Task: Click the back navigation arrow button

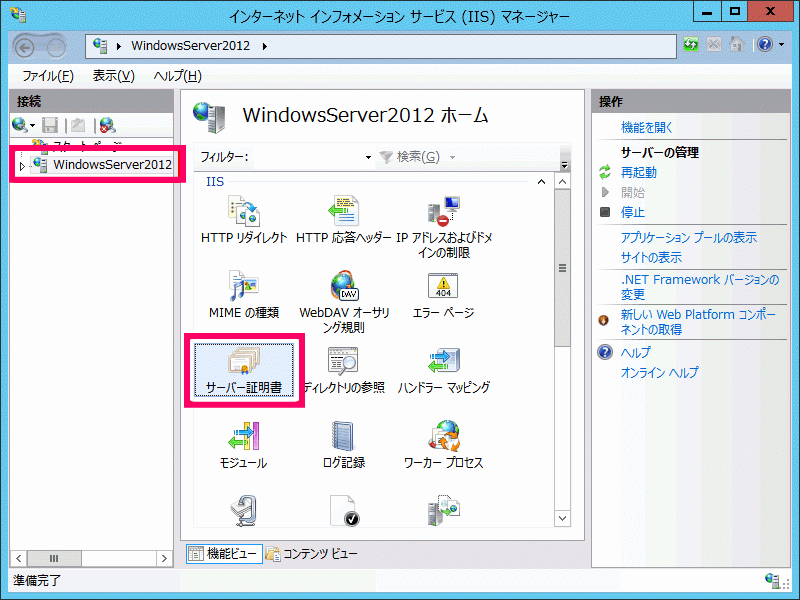Action: tap(24, 47)
